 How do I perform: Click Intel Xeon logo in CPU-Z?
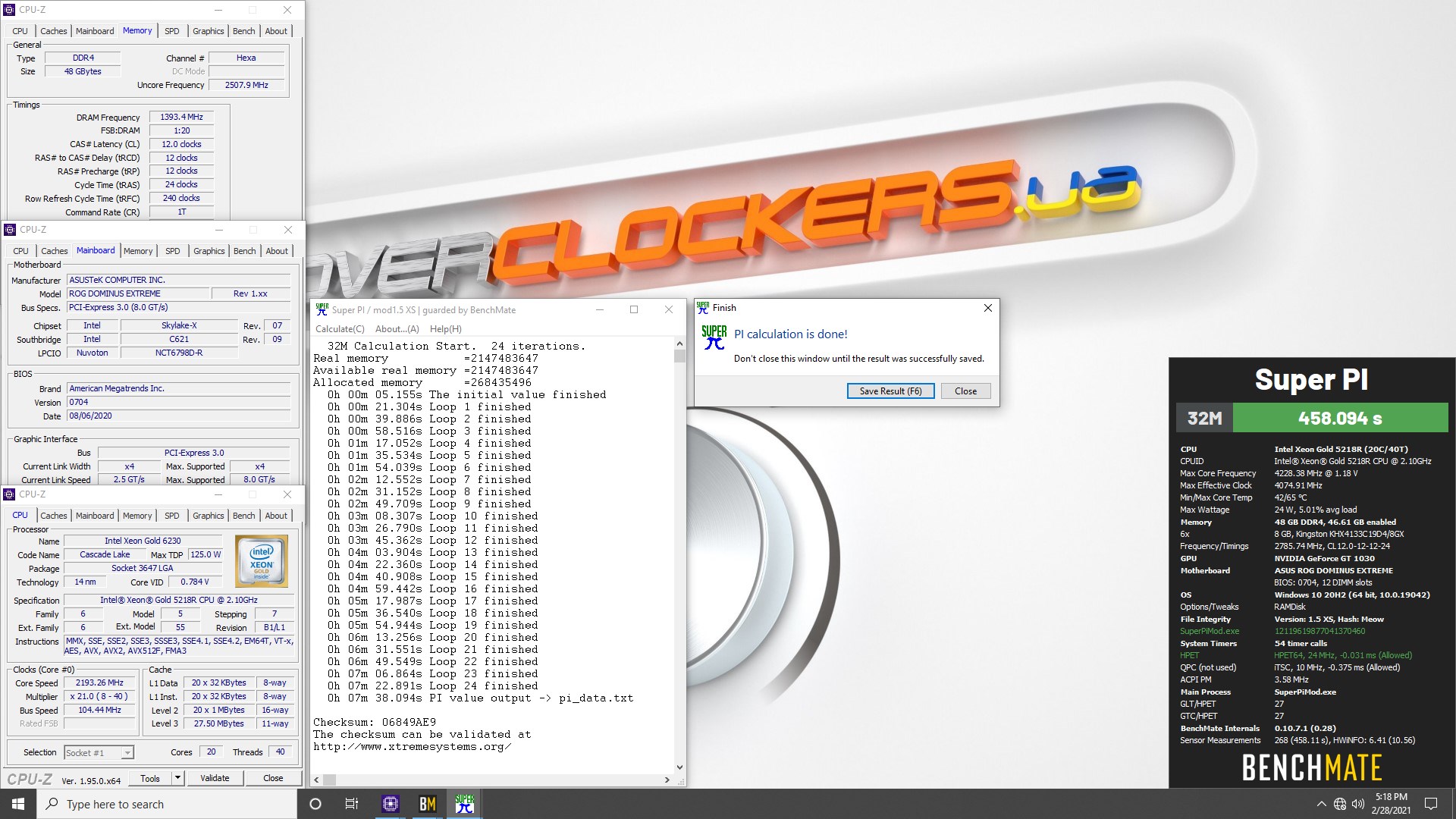coord(262,561)
